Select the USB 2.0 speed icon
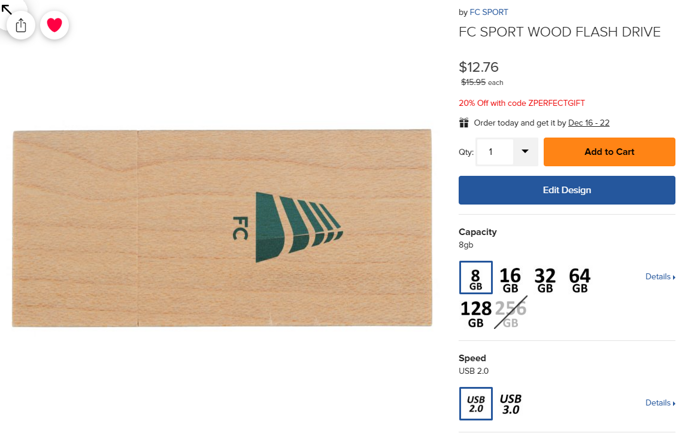Viewport: 691px width, 433px height. 476,403
